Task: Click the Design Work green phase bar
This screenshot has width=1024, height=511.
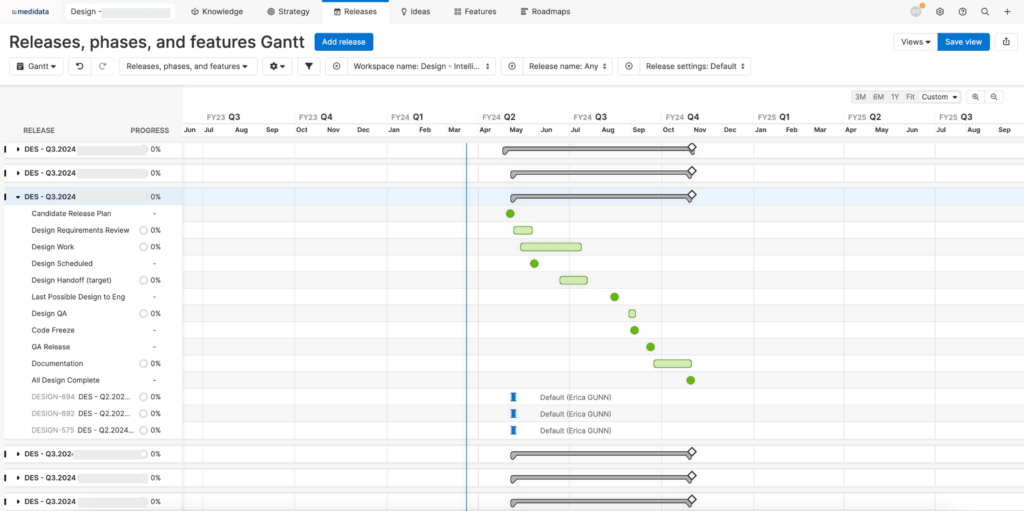Action: [550, 247]
